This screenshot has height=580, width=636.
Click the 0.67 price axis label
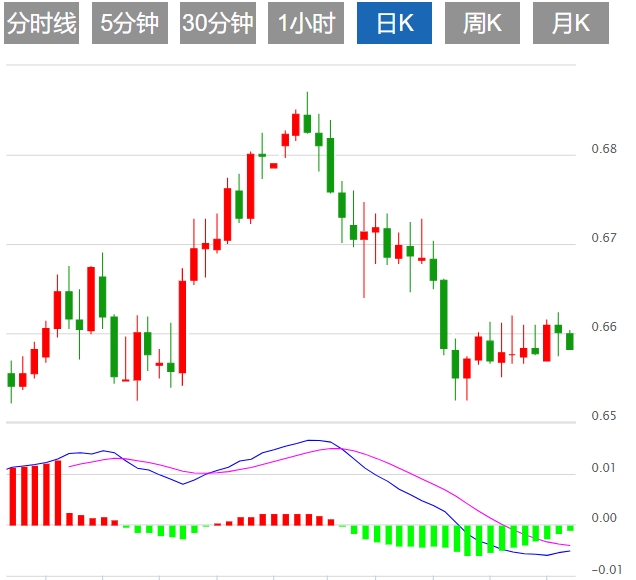(x=604, y=238)
